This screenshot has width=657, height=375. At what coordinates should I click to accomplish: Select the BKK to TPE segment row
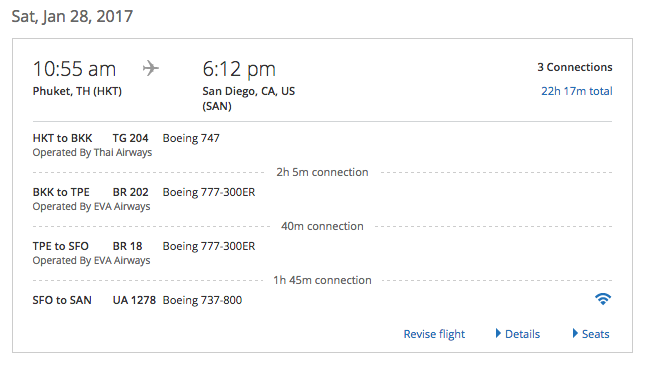322,199
